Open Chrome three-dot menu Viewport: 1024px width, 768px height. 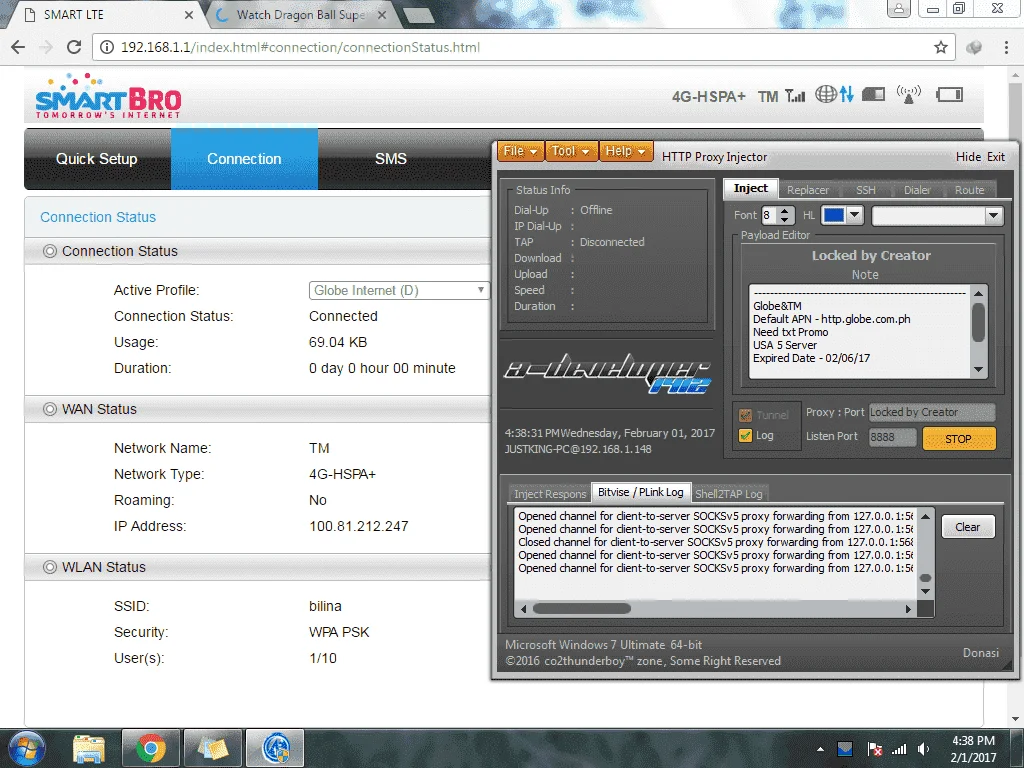(x=1006, y=47)
